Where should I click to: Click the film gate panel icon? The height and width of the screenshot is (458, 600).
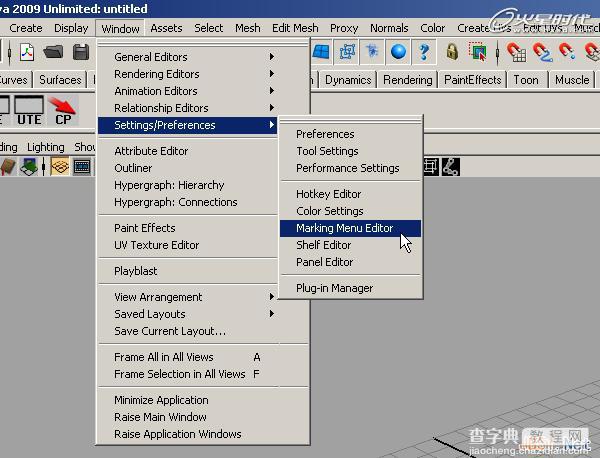pyautogui.click(x=82, y=167)
